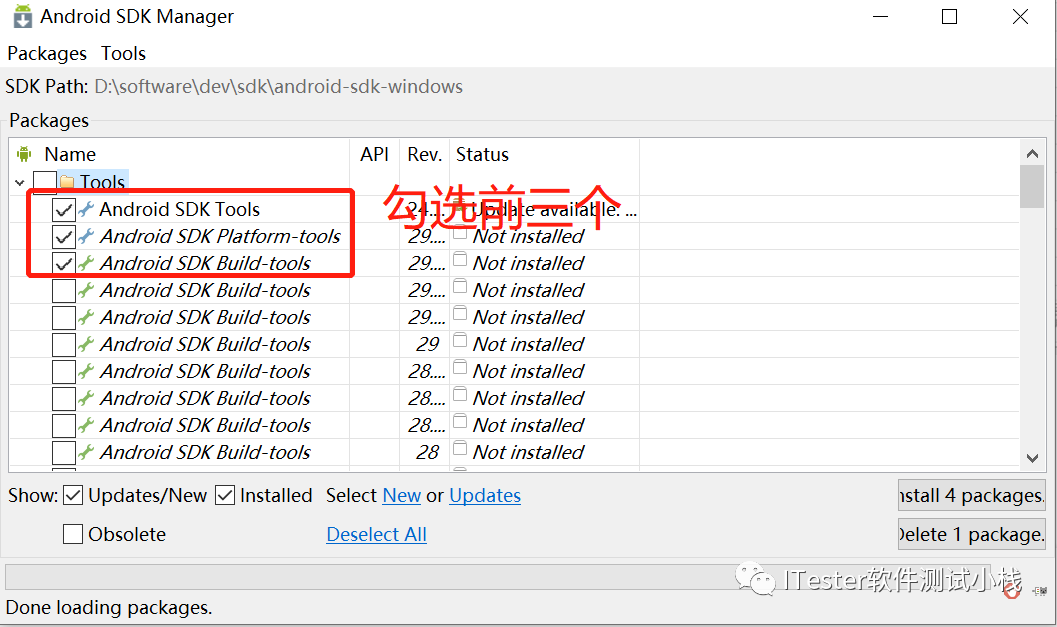Uncheck the Android SDK Tools checkbox
Screen dimensions: 1057x627
coord(64,210)
